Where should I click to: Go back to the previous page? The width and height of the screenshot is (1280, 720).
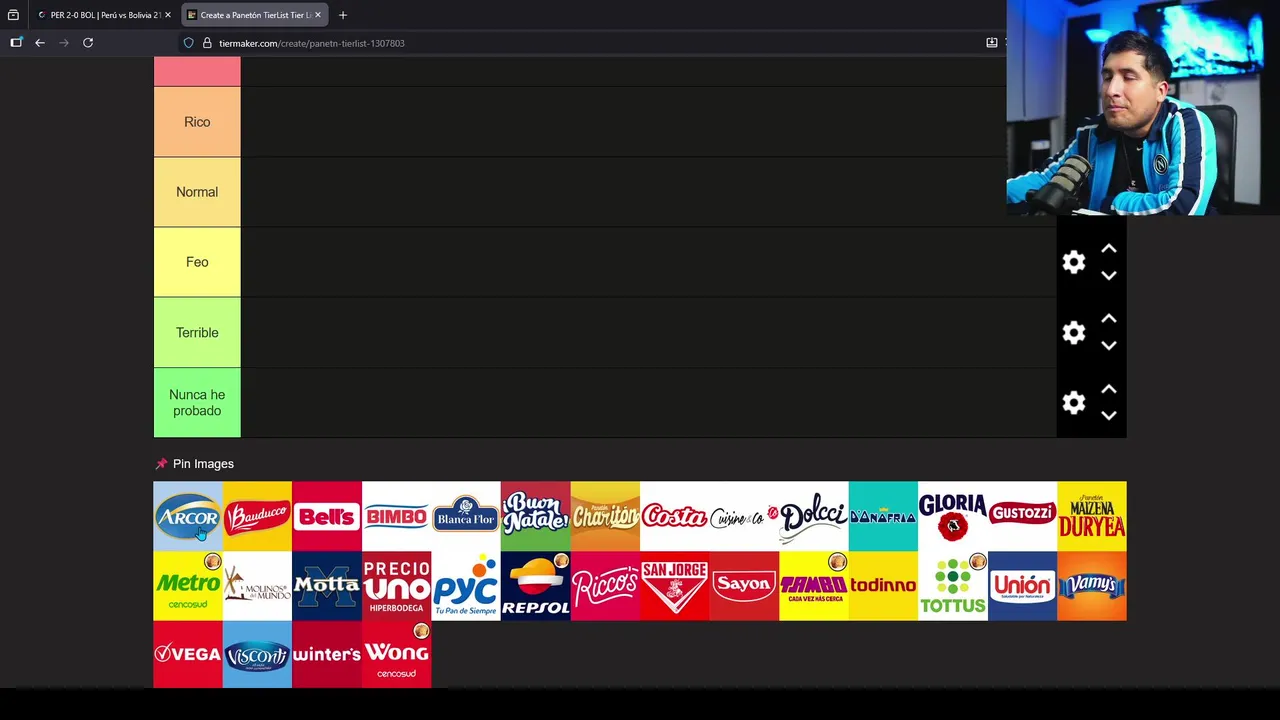pos(40,43)
